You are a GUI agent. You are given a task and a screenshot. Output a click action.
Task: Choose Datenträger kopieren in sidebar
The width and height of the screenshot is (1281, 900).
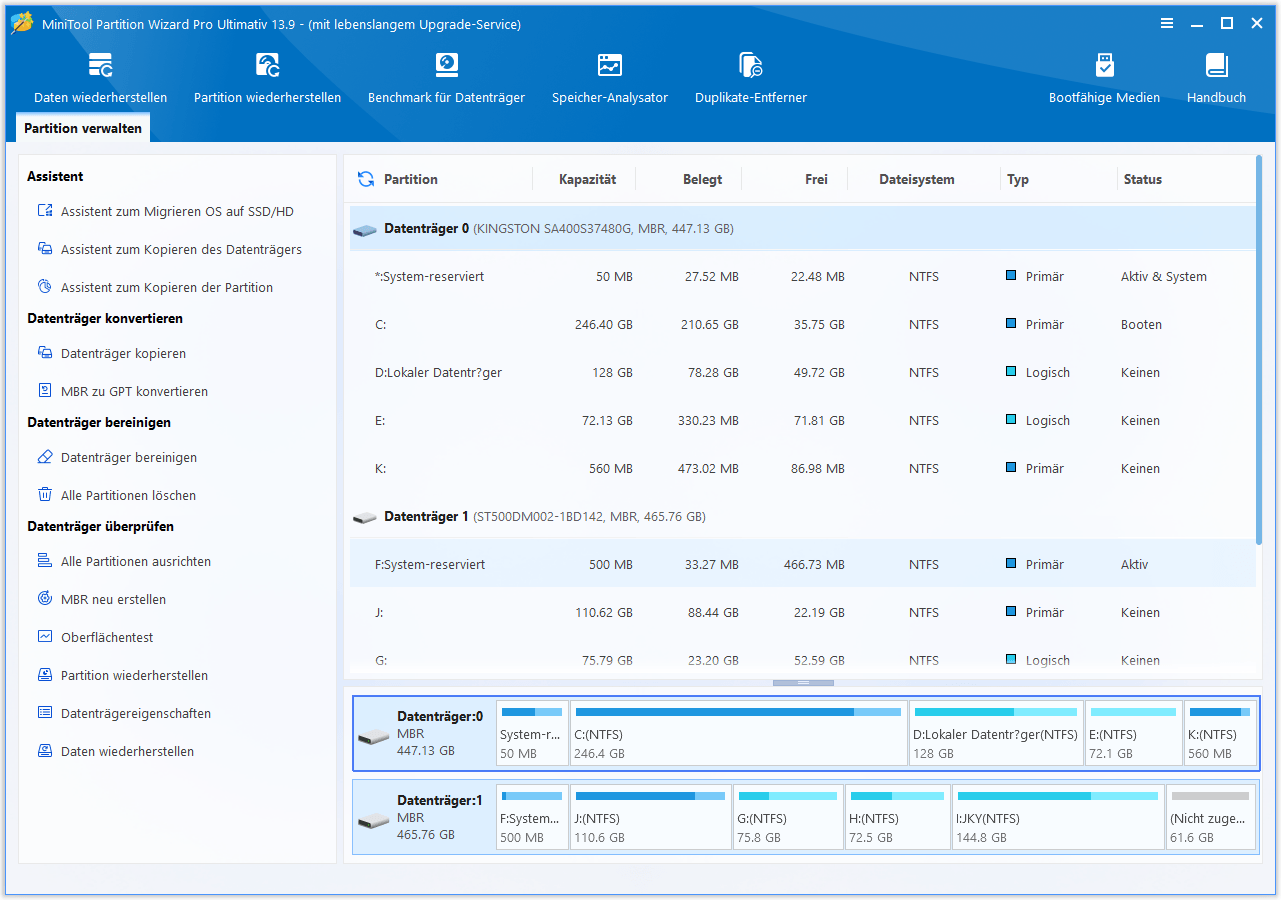(x=112, y=353)
